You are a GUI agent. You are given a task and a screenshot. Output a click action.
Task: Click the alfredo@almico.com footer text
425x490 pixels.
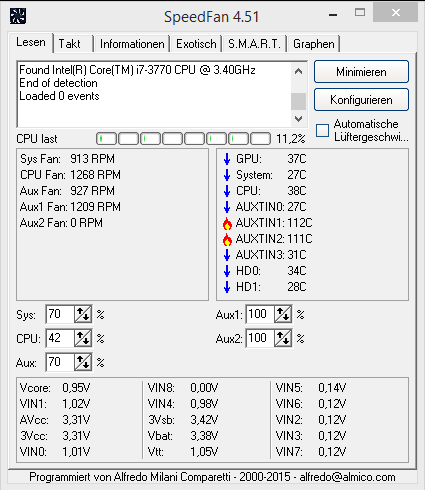(x=347, y=477)
